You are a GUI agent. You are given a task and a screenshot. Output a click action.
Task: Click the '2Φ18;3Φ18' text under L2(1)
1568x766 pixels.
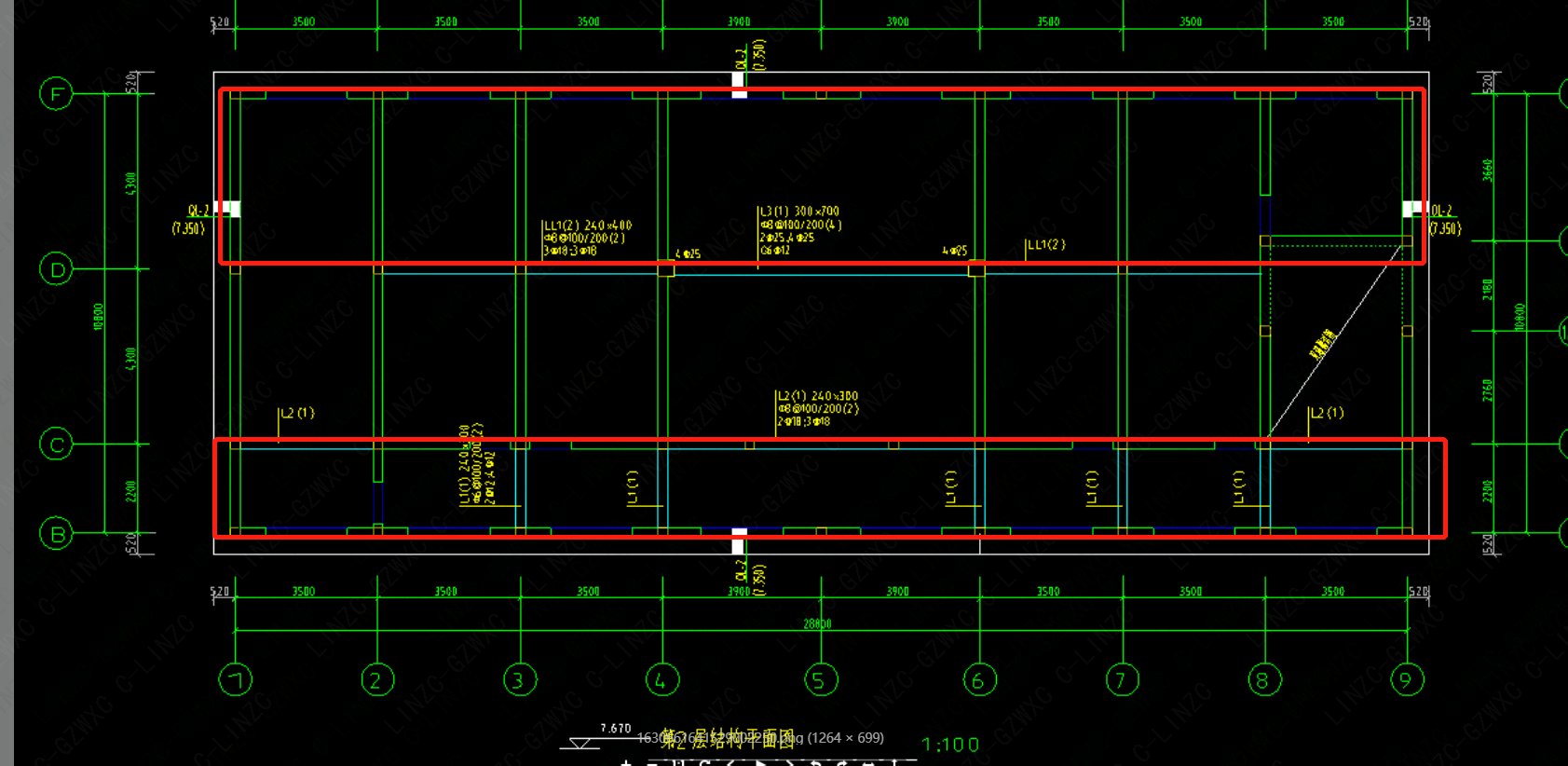pos(804,421)
